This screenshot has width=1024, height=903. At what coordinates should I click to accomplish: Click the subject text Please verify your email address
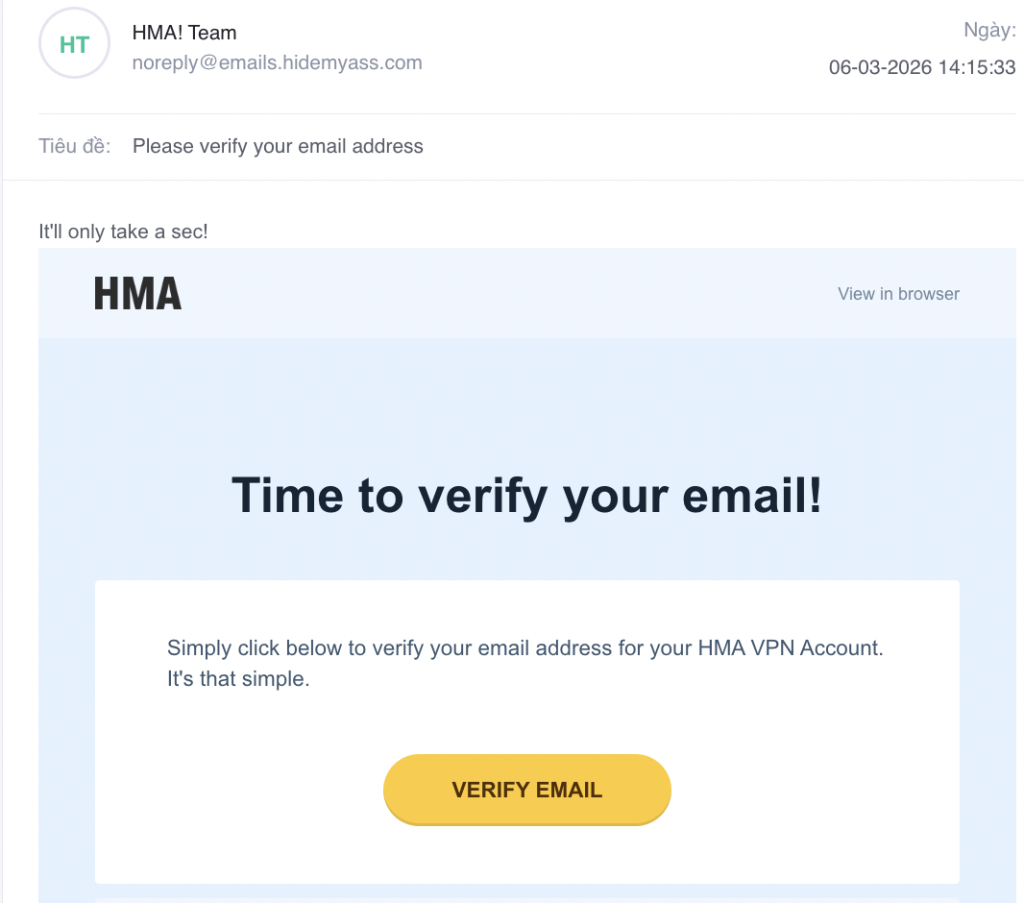click(278, 146)
